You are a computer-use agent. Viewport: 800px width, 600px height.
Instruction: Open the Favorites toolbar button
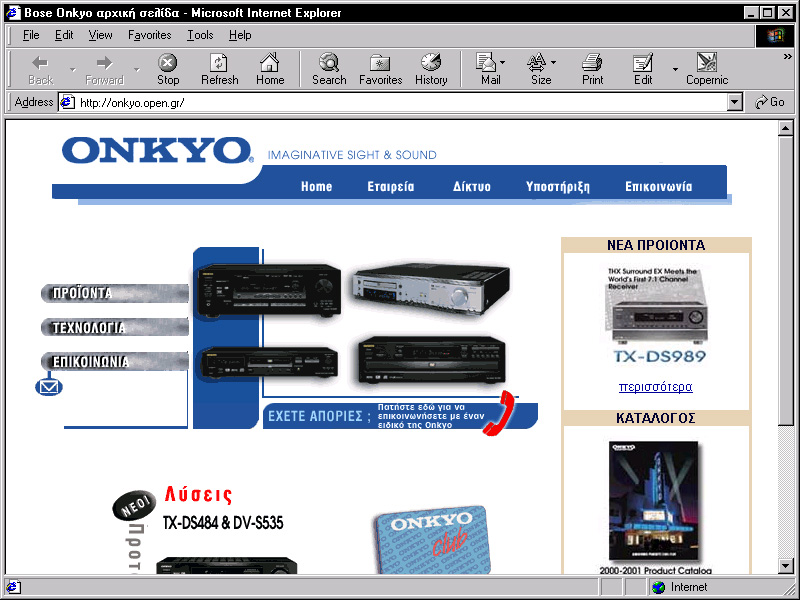(x=381, y=69)
